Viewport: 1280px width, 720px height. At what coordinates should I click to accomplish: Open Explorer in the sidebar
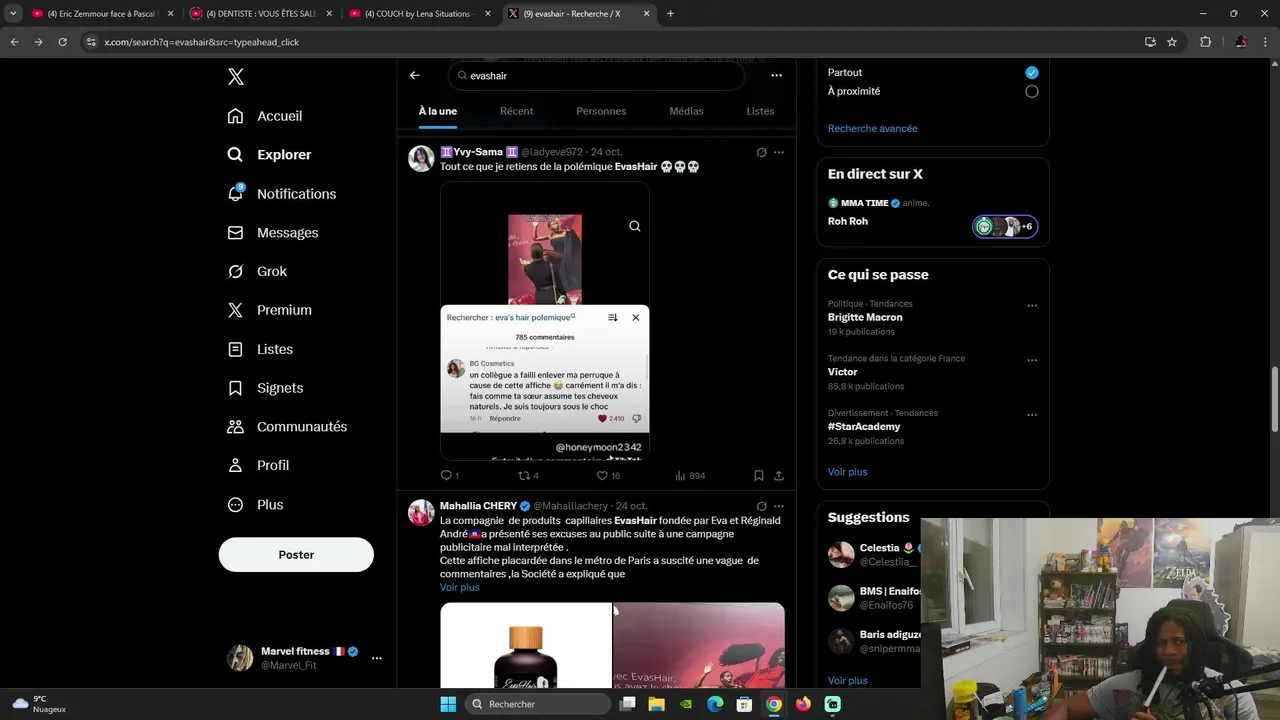(x=269, y=155)
